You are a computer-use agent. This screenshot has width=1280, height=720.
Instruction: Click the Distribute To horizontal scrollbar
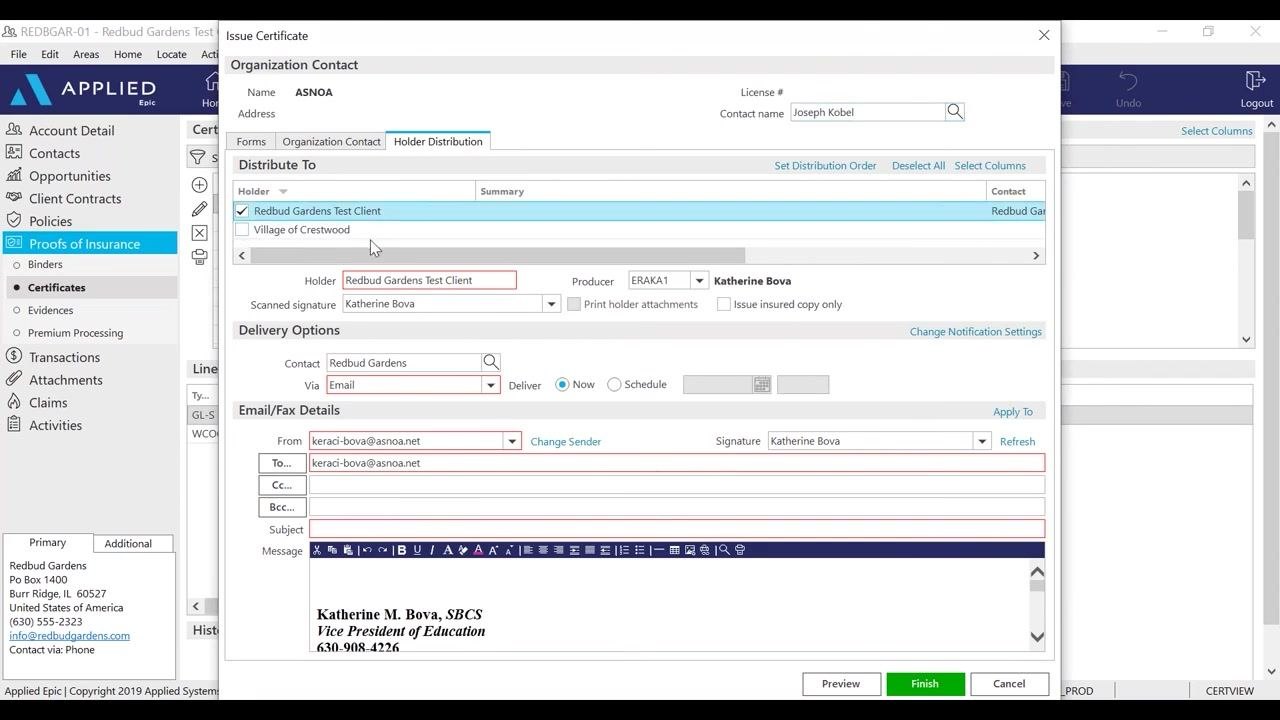(497, 256)
